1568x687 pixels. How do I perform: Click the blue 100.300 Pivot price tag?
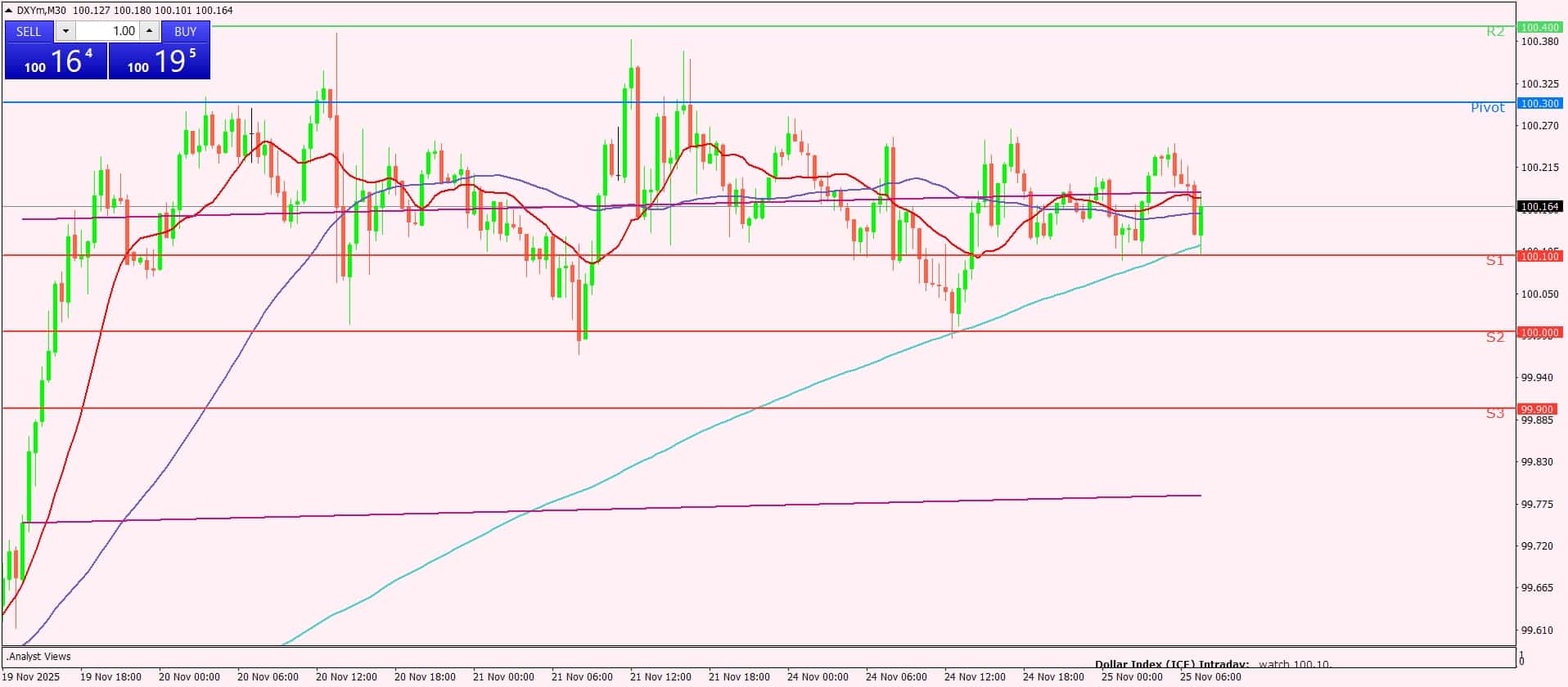coord(1539,103)
